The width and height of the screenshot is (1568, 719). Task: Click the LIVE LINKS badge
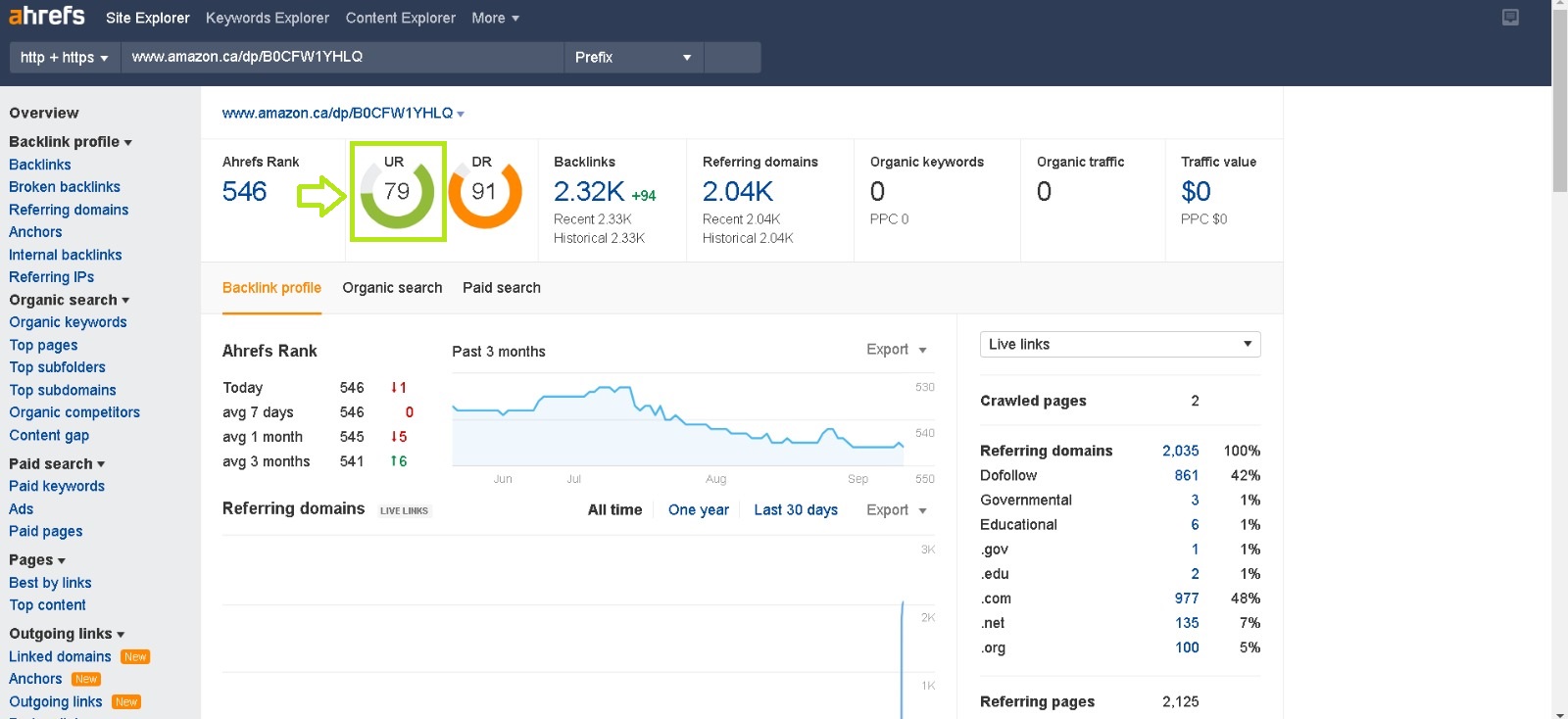(x=404, y=510)
